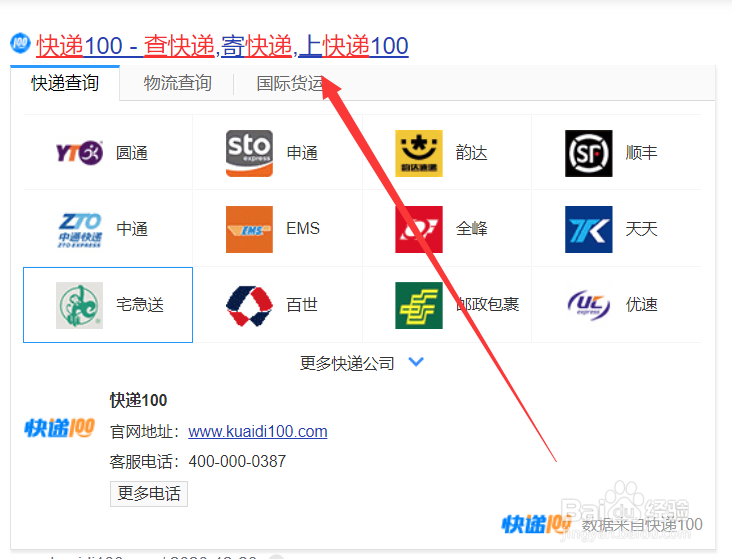This screenshot has height=559, width=732.
Task: Click the blue TK 天天 logo icon
Action: pyautogui.click(x=589, y=229)
